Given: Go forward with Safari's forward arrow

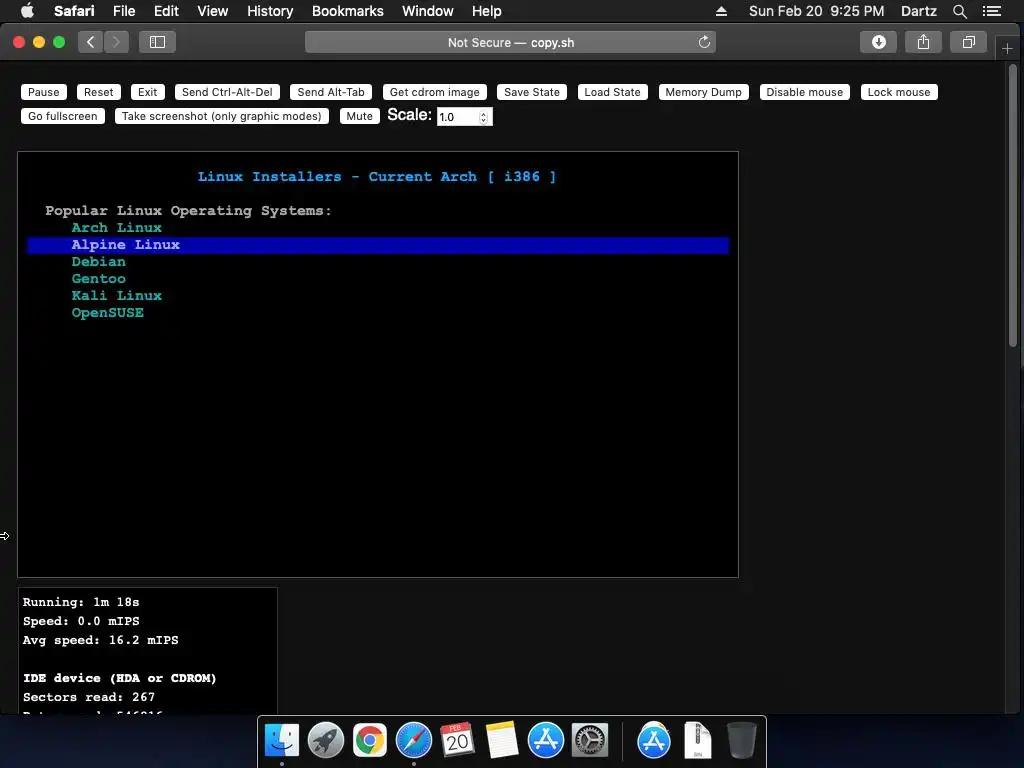Looking at the screenshot, I should pos(116,42).
